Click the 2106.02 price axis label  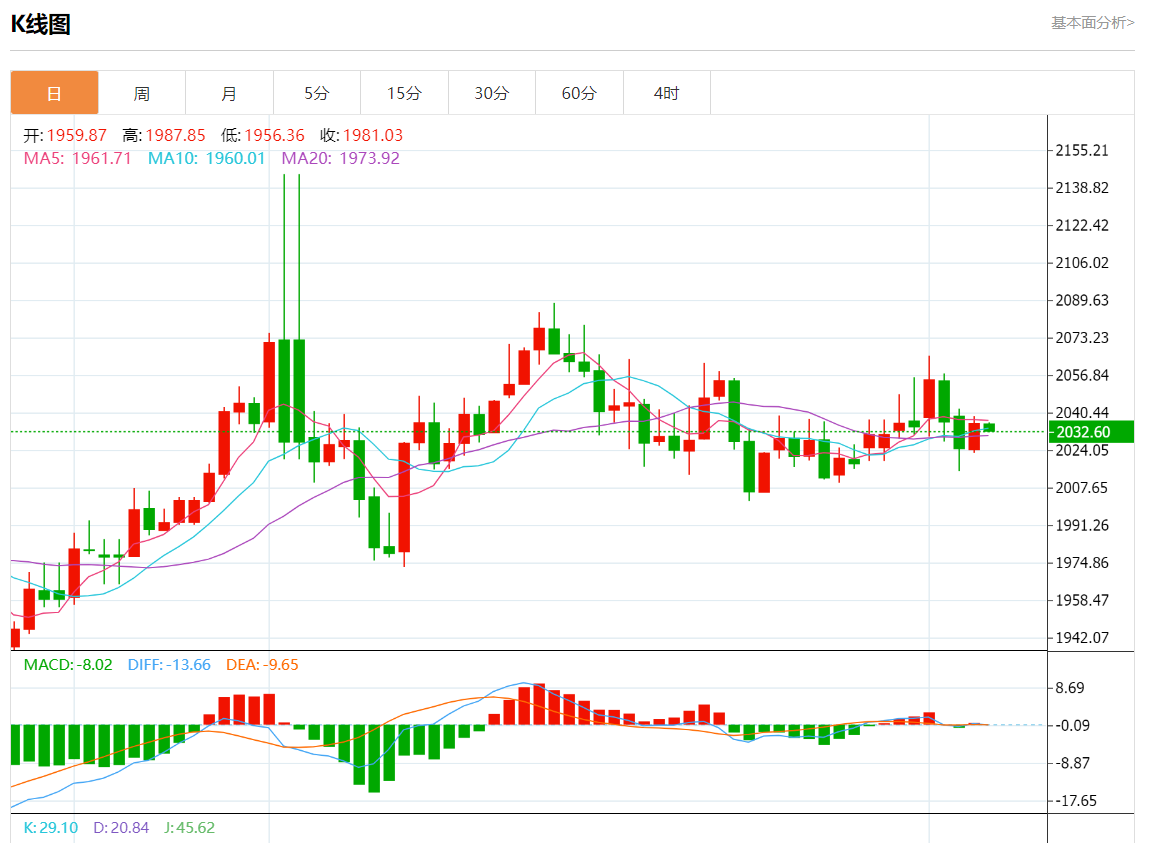tap(1082, 263)
